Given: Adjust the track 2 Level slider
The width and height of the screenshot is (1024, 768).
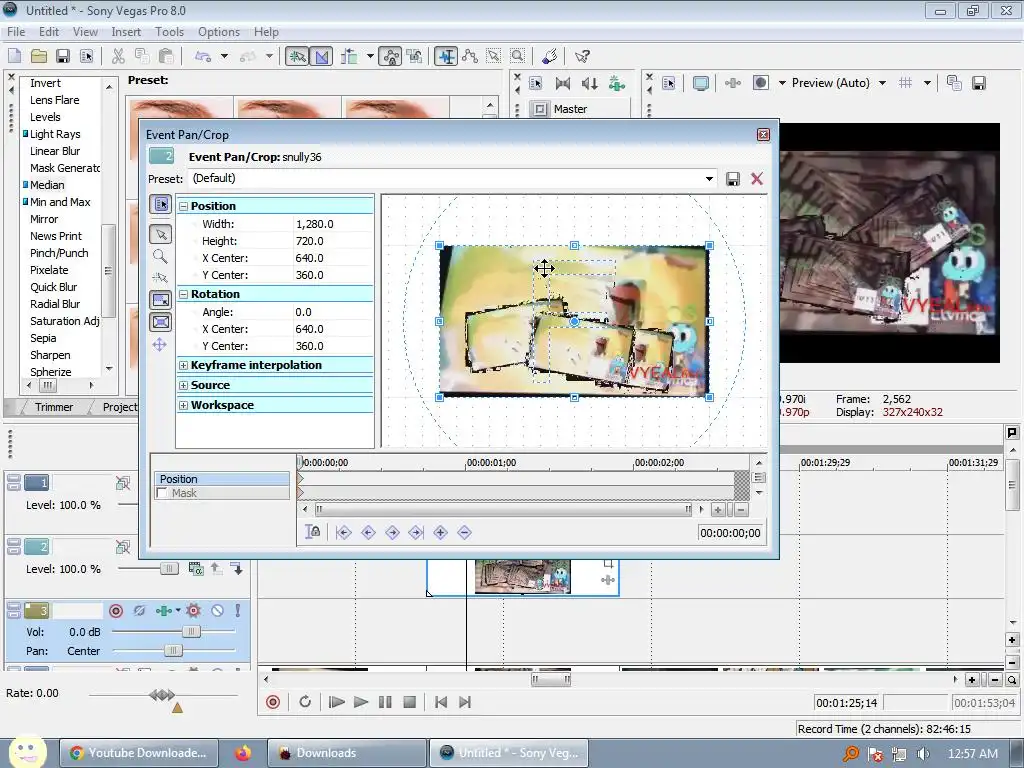Looking at the screenshot, I should pyautogui.click(x=169, y=569).
